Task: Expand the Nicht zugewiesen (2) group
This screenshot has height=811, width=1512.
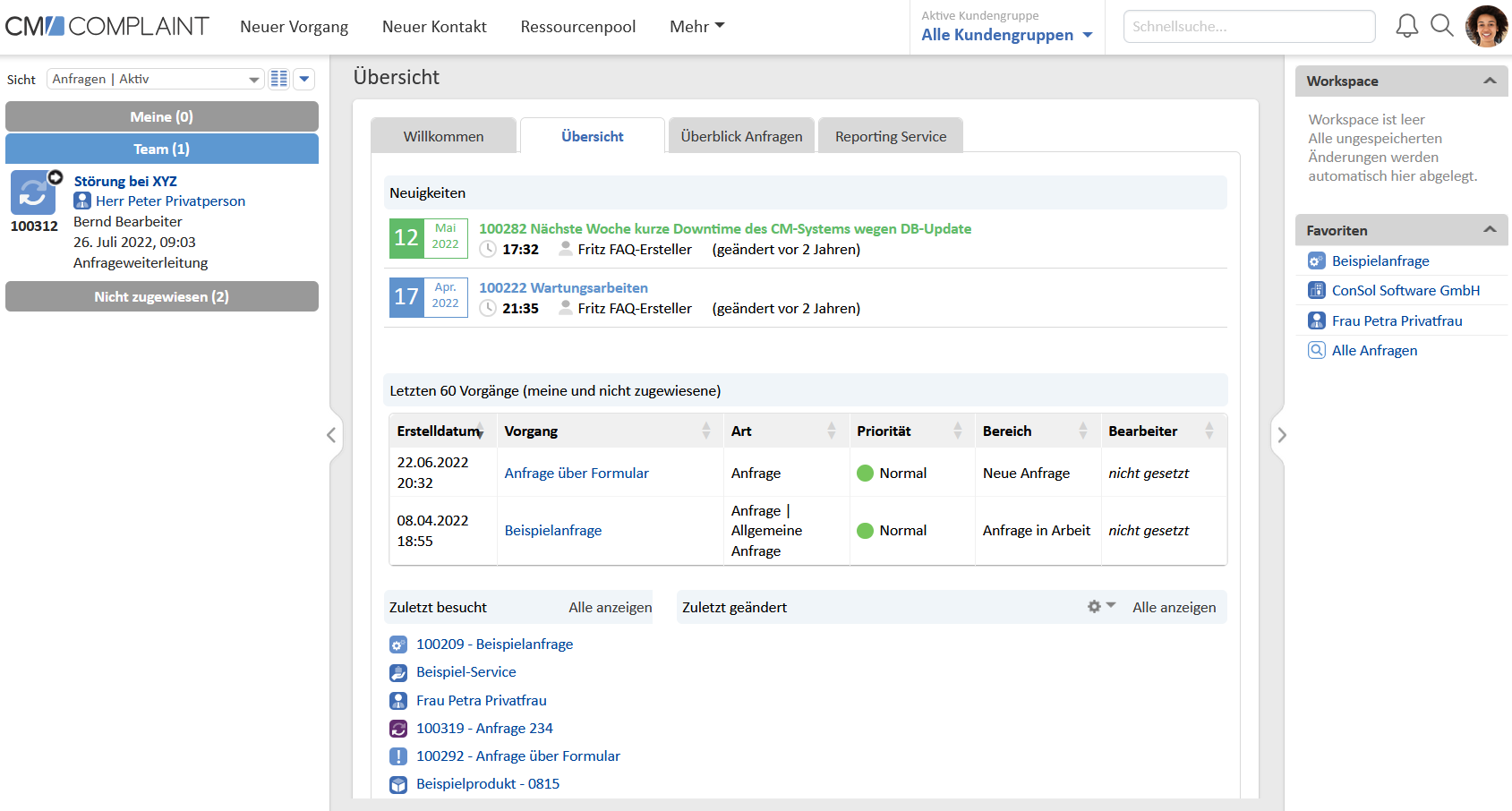Action: [162, 296]
